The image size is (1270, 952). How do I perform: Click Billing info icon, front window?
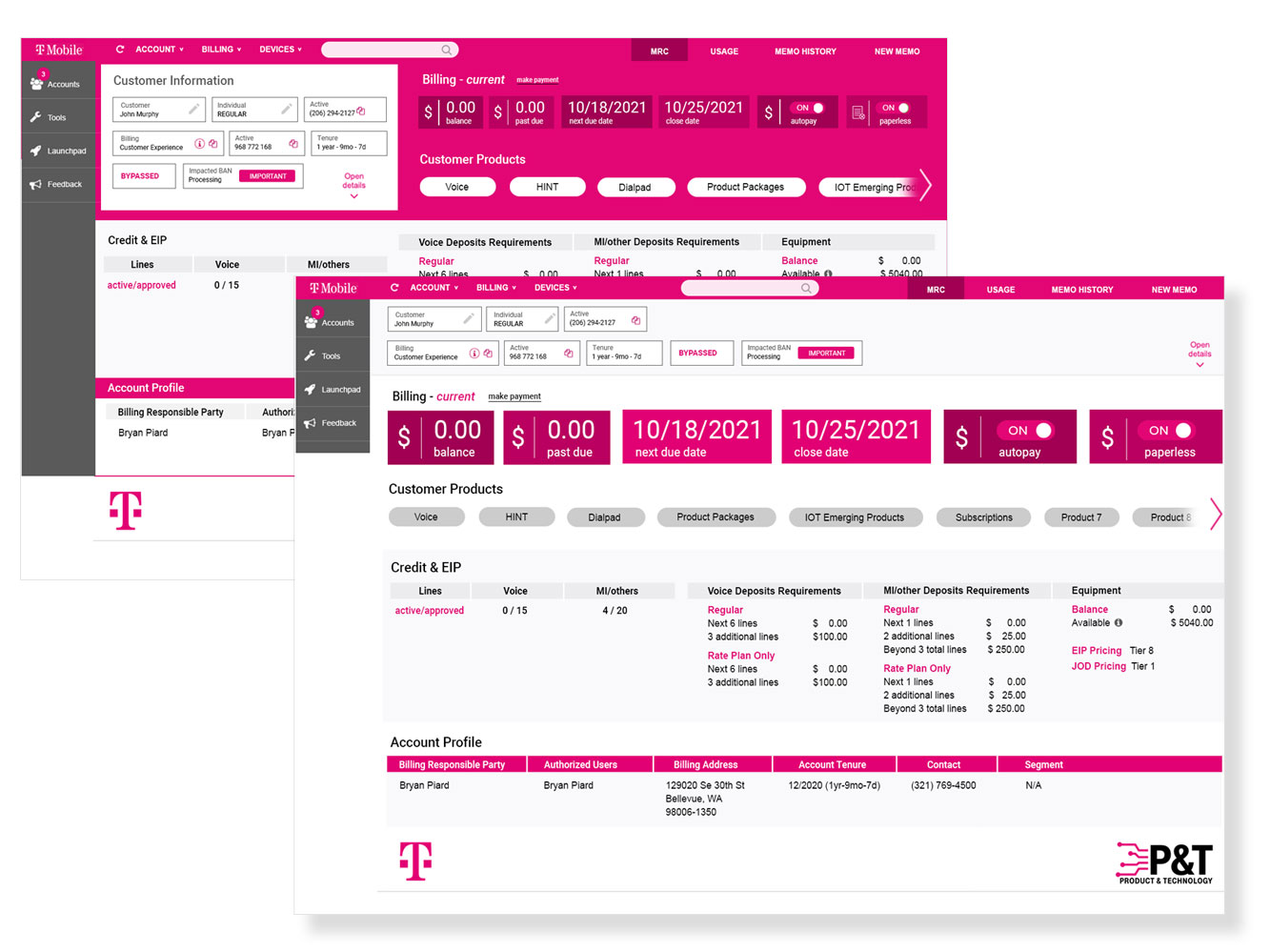click(x=474, y=353)
